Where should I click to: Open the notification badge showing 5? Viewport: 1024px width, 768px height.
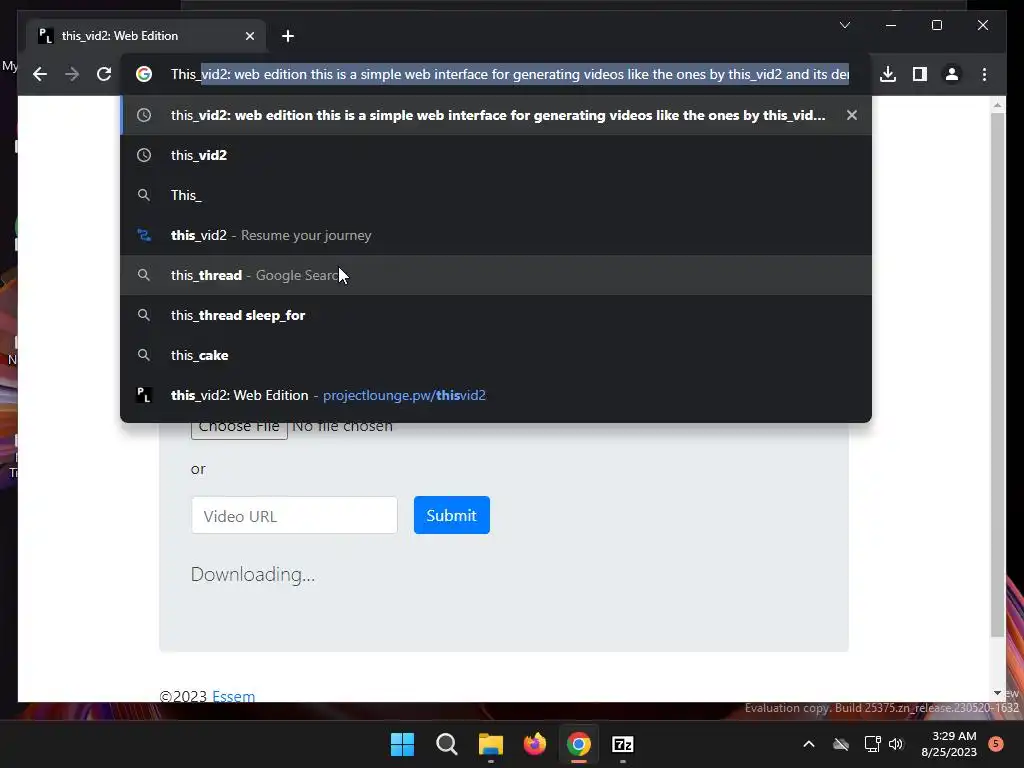(996, 743)
